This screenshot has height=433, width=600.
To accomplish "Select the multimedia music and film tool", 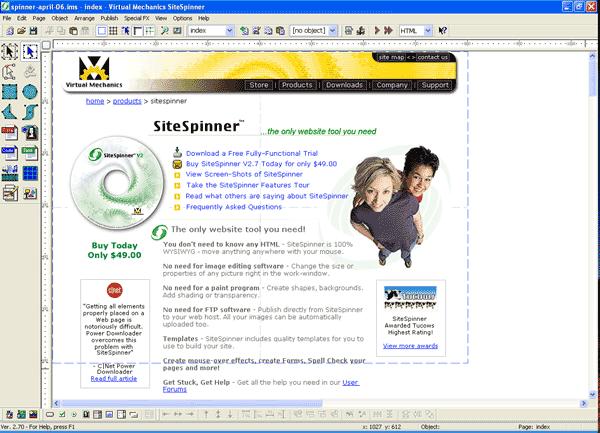I will (10, 173).
